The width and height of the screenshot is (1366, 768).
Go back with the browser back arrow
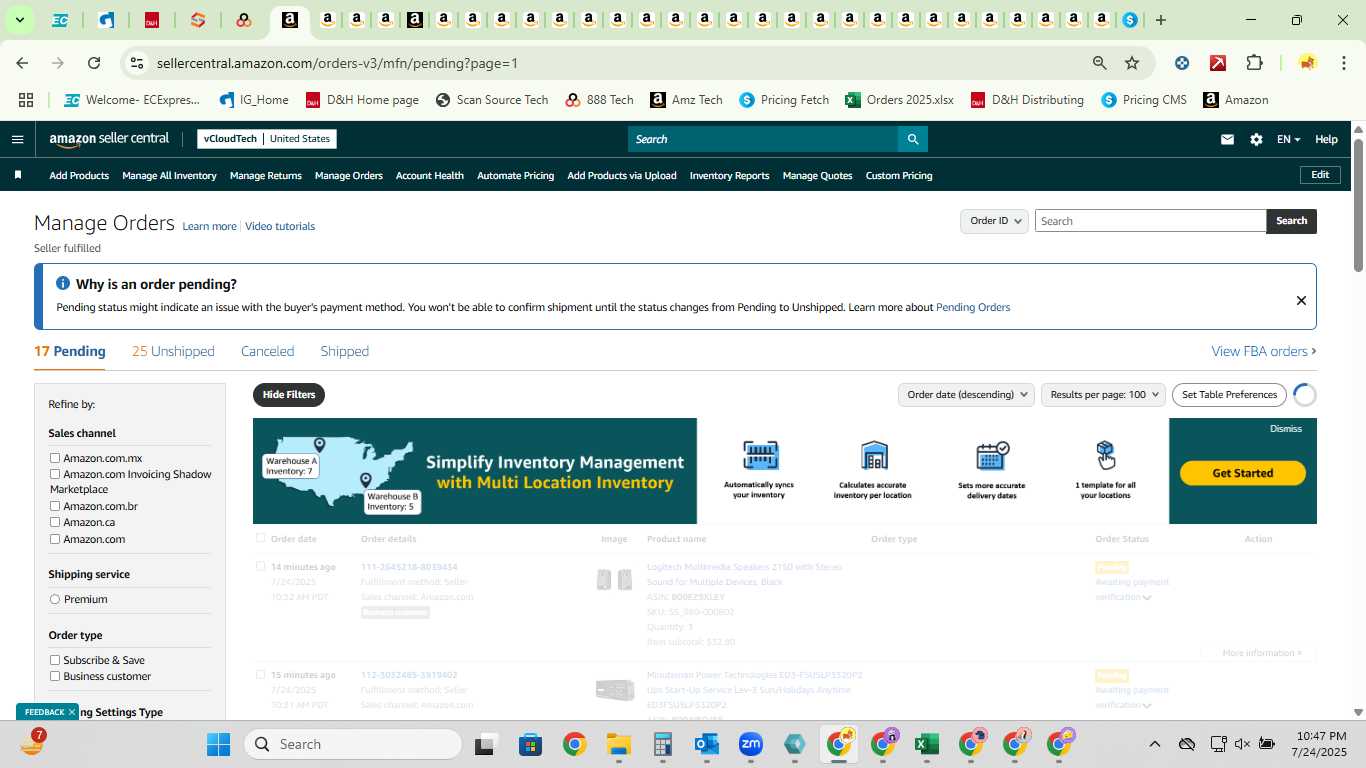pos(22,63)
